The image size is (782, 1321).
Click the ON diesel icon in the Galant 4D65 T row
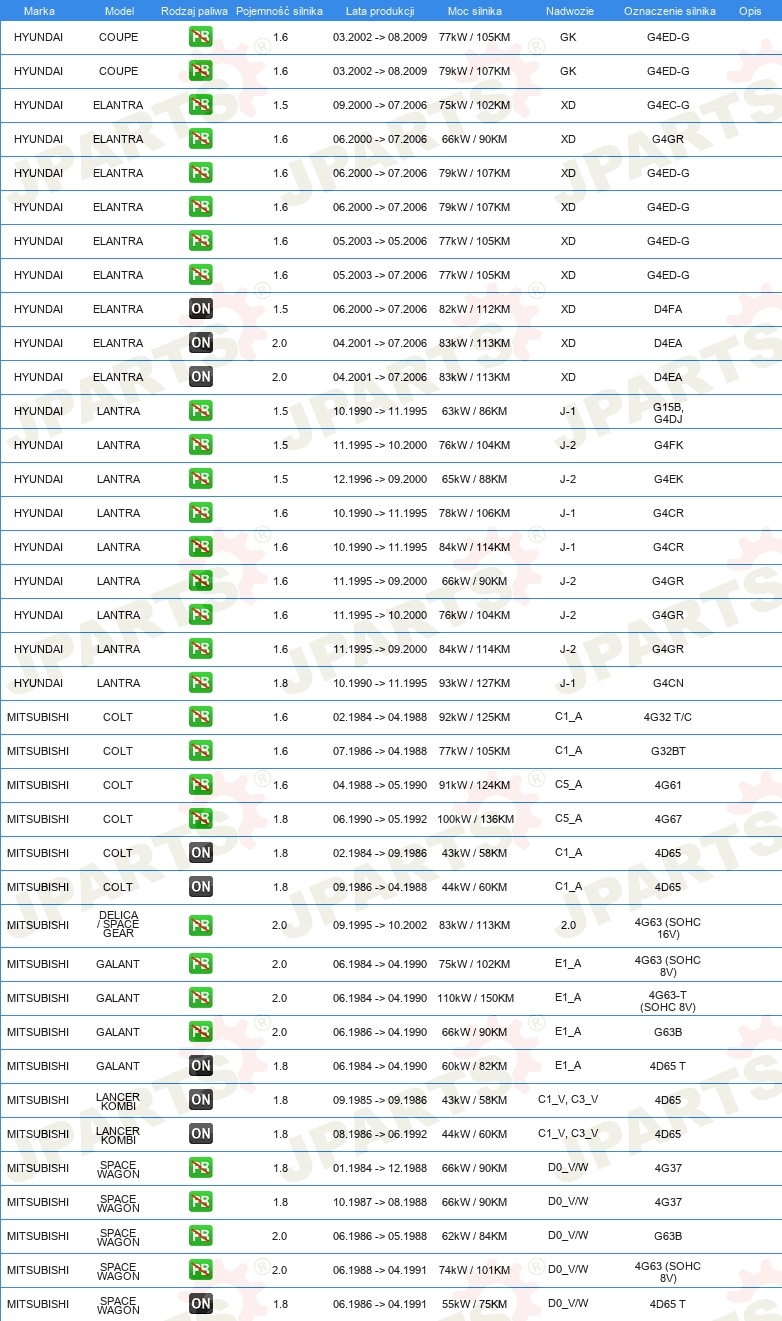point(201,1066)
